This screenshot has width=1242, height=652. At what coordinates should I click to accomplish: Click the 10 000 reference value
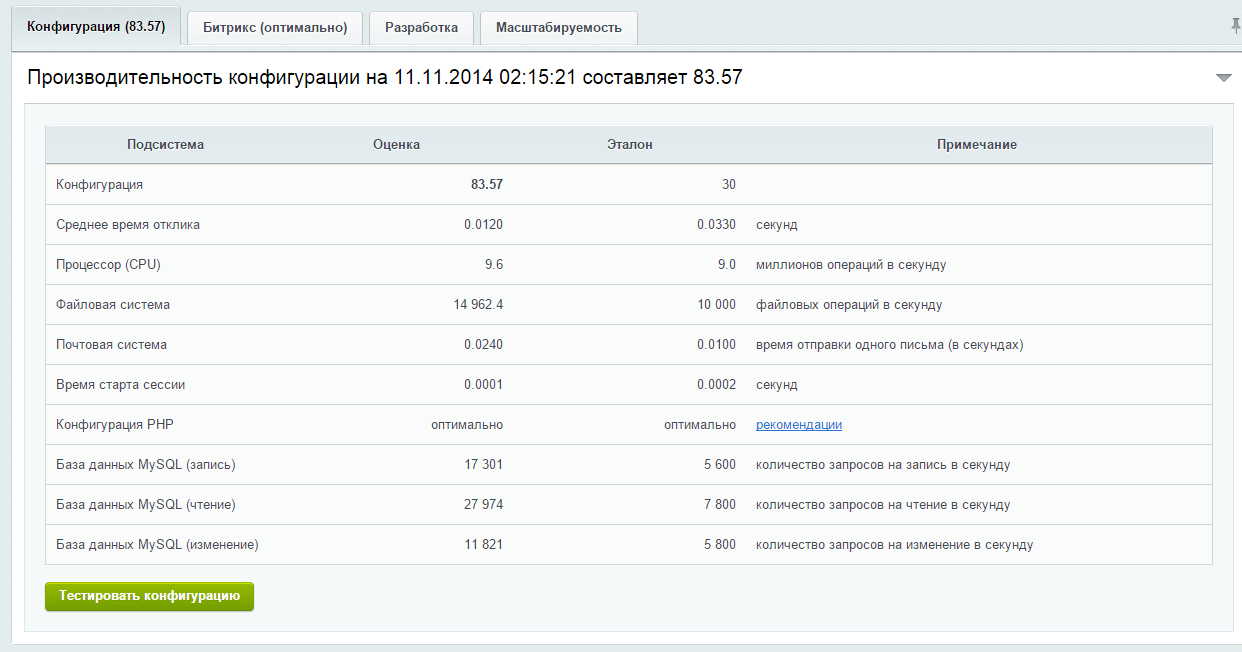[717, 305]
